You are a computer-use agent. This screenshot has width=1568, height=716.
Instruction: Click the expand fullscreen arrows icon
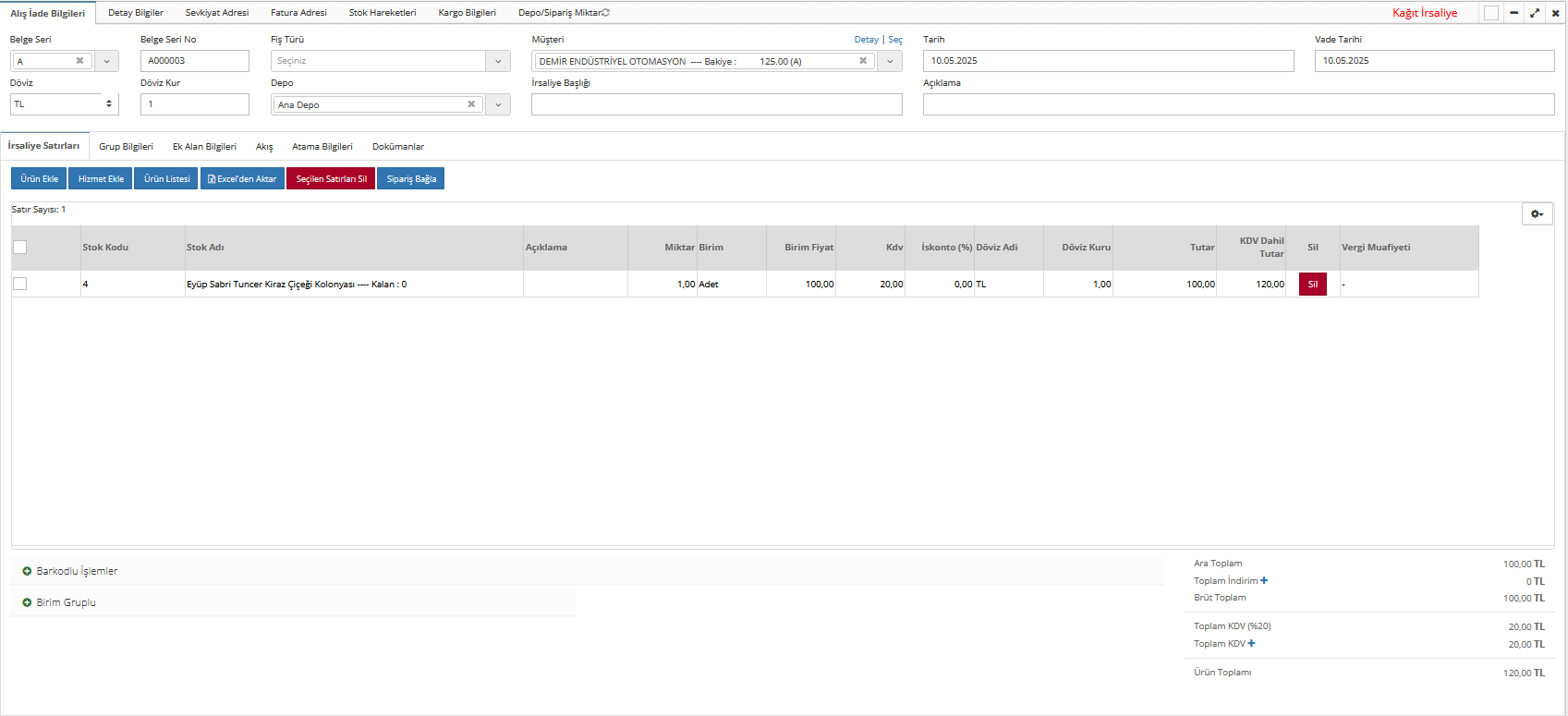[x=1535, y=13]
